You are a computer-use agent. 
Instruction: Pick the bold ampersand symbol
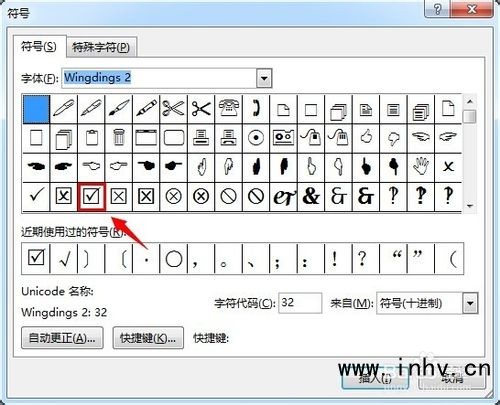click(x=311, y=196)
